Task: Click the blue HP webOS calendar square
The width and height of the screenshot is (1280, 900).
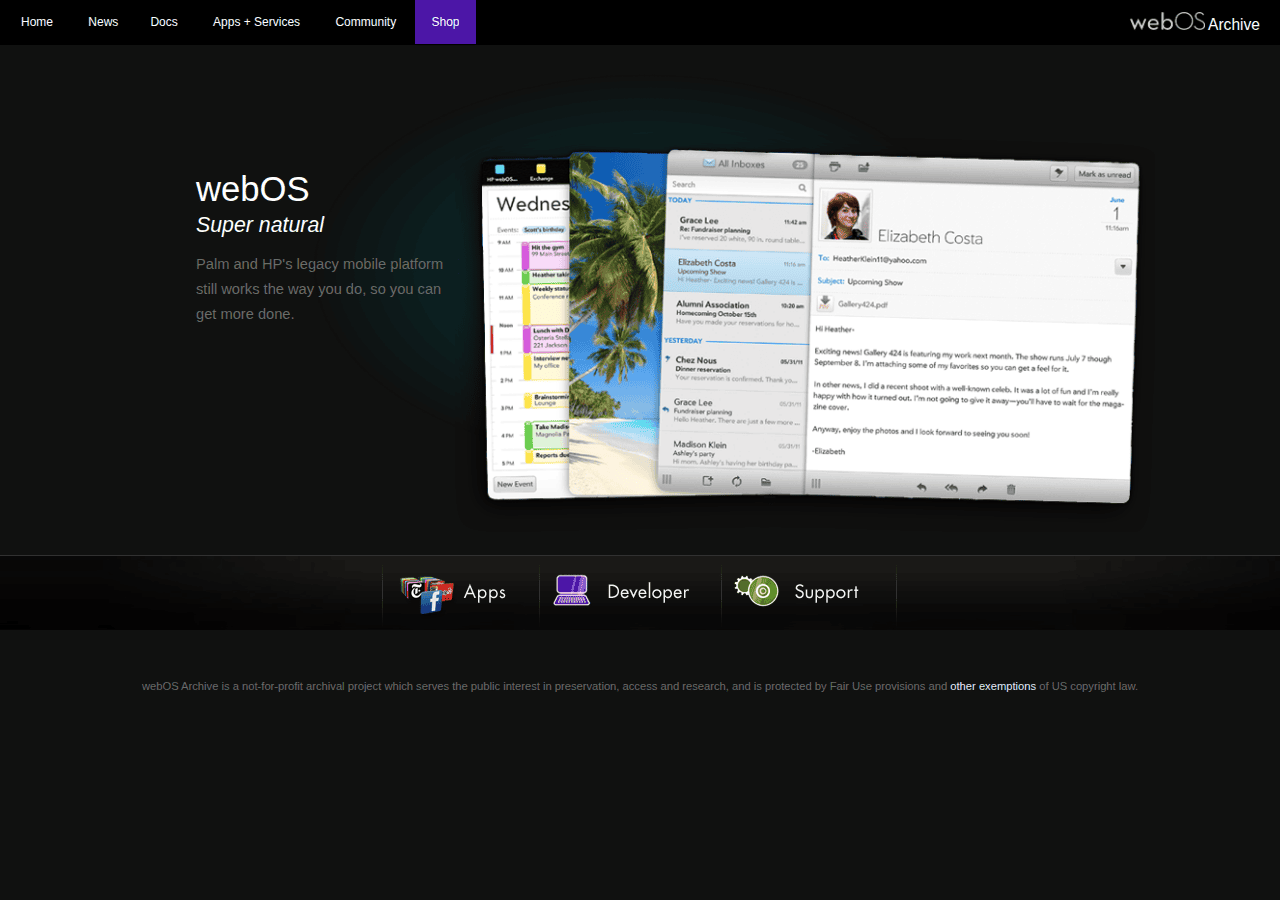Action: [x=499, y=169]
